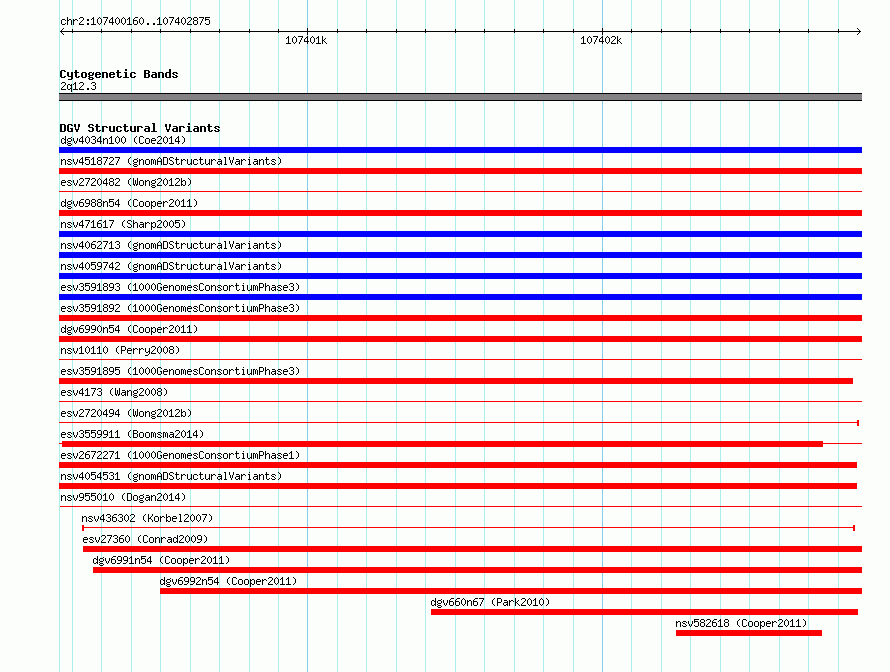Click nsv436302 (Korbel2007) label

[147, 518]
